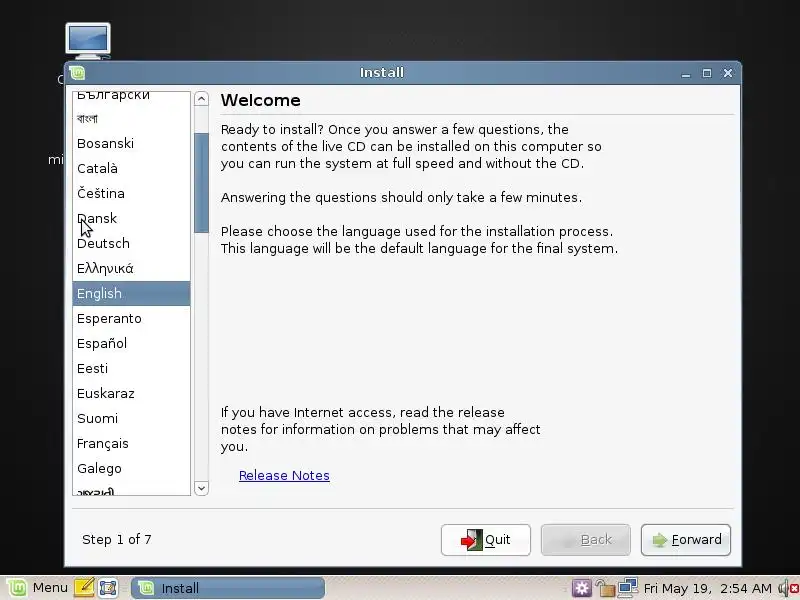Open the network connection tray icon
Screen dimensions: 800x600
click(x=628, y=588)
